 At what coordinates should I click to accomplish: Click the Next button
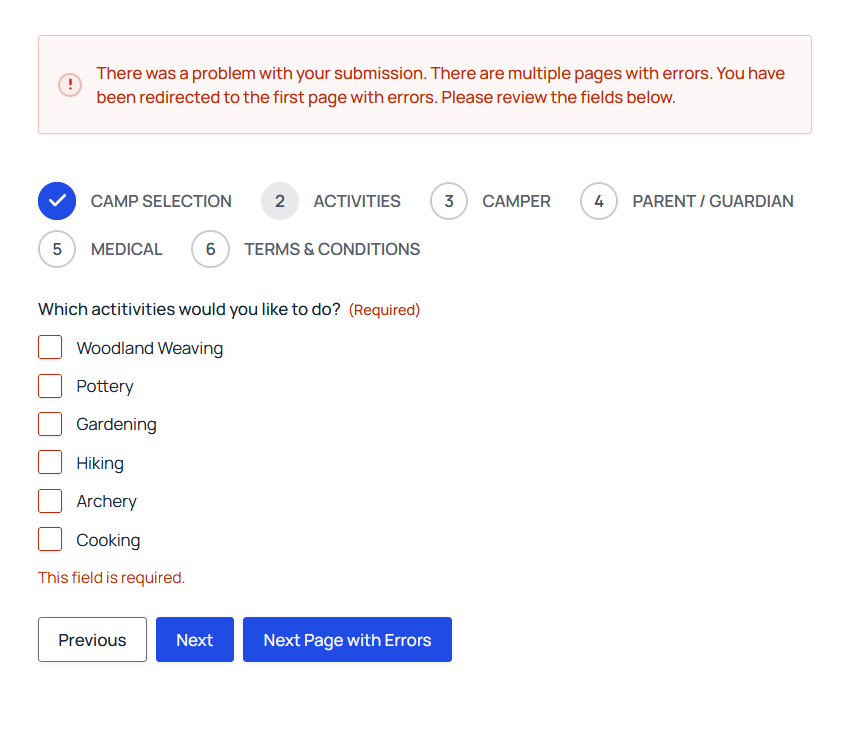point(195,640)
